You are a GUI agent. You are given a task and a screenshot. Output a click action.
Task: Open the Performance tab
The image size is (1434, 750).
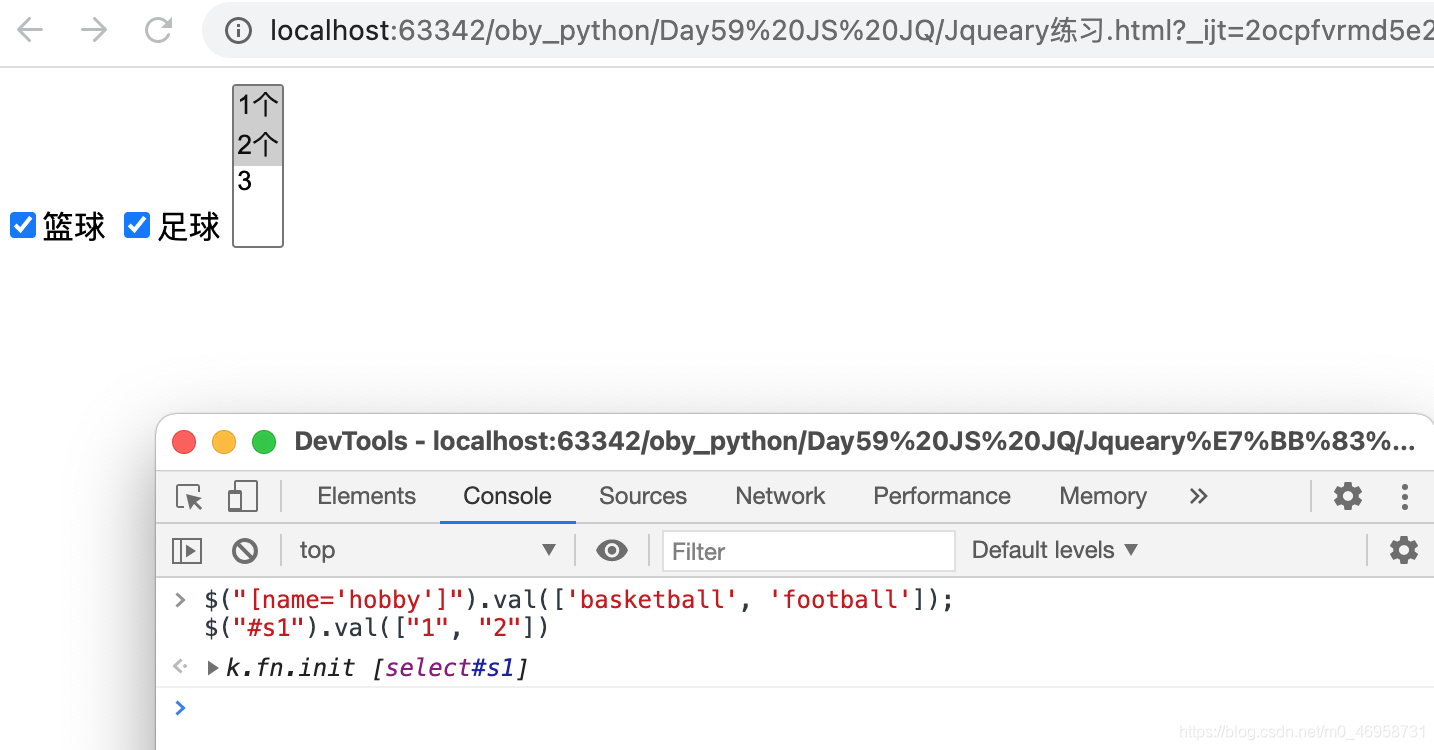[x=942, y=496]
